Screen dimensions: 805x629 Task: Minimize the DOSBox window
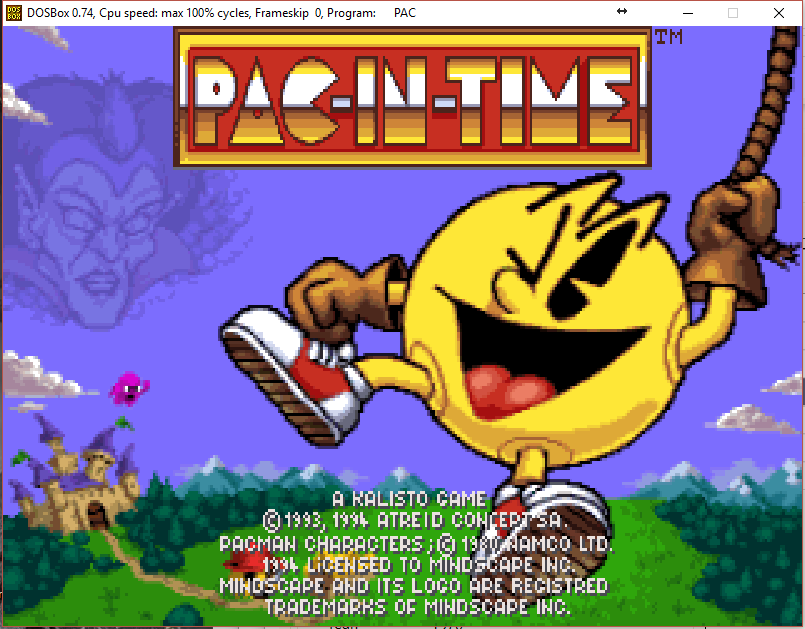(688, 13)
